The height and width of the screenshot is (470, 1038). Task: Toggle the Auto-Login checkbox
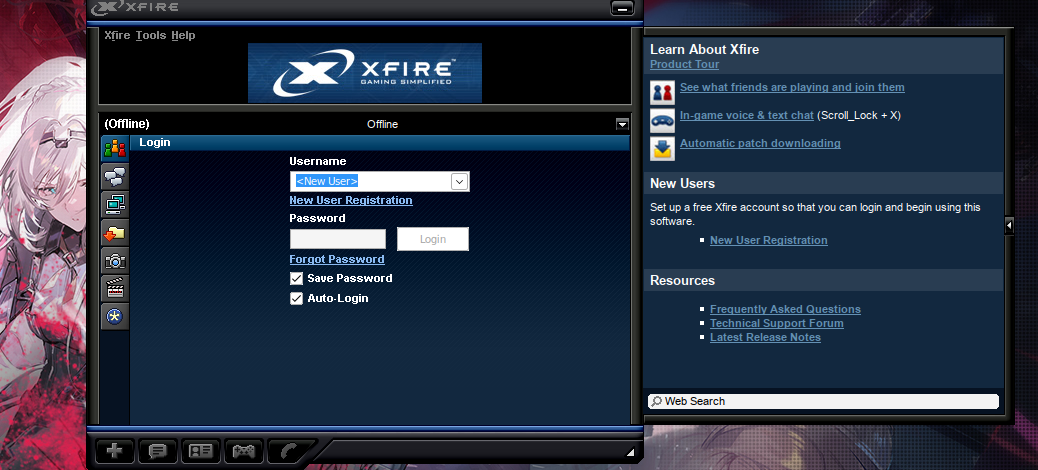point(297,299)
